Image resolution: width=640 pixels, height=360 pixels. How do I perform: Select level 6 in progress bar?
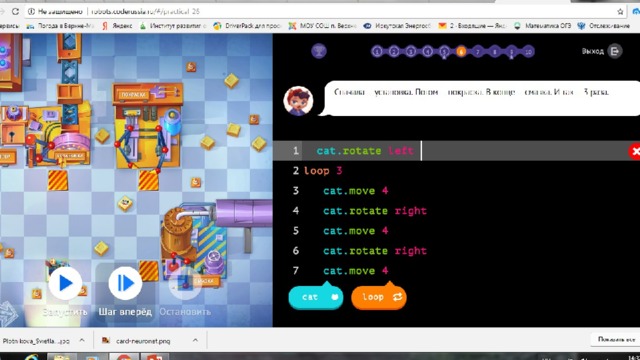point(461,51)
